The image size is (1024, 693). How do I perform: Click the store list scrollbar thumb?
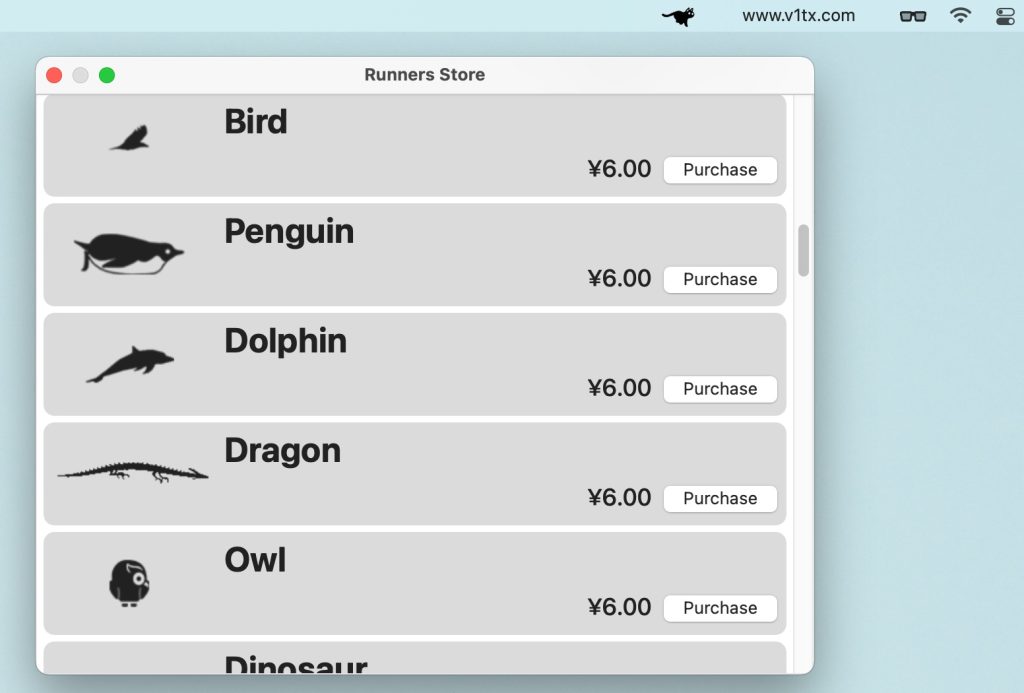(x=803, y=250)
